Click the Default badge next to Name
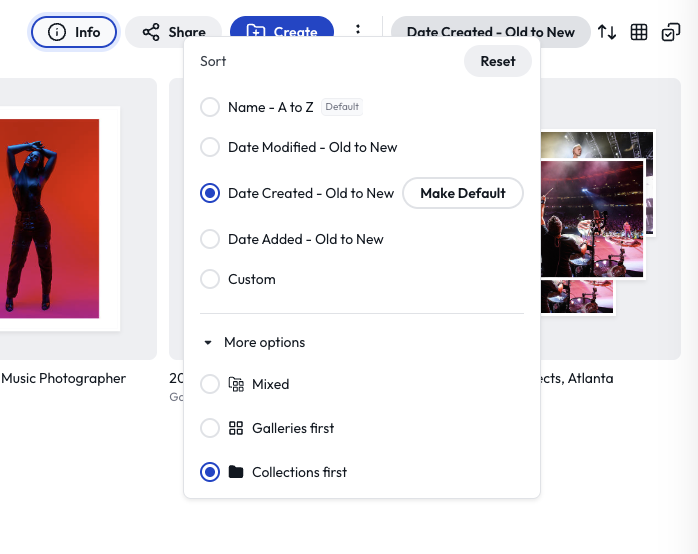 click(342, 107)
